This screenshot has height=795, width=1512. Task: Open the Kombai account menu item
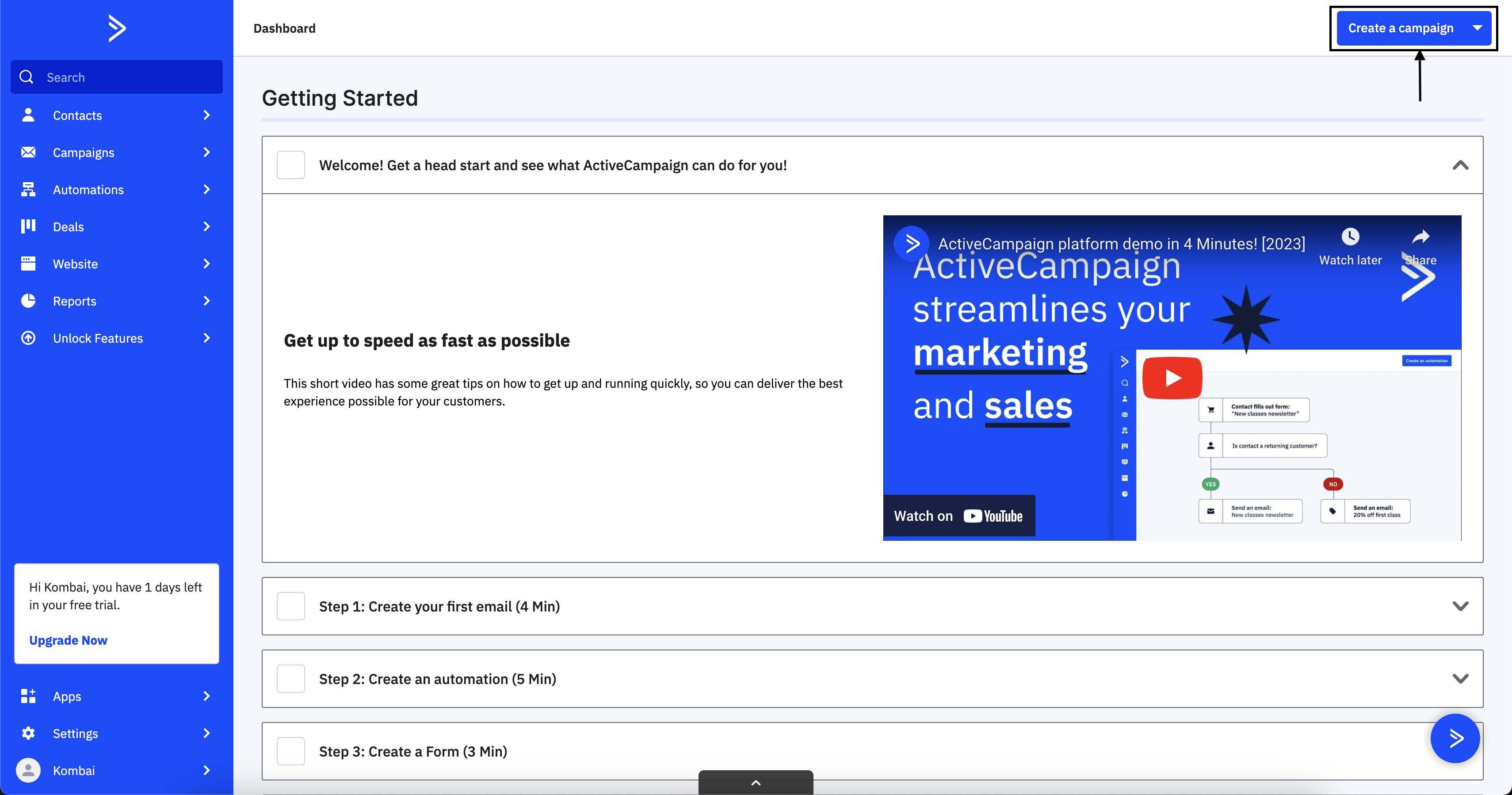[x=116, y=770]
